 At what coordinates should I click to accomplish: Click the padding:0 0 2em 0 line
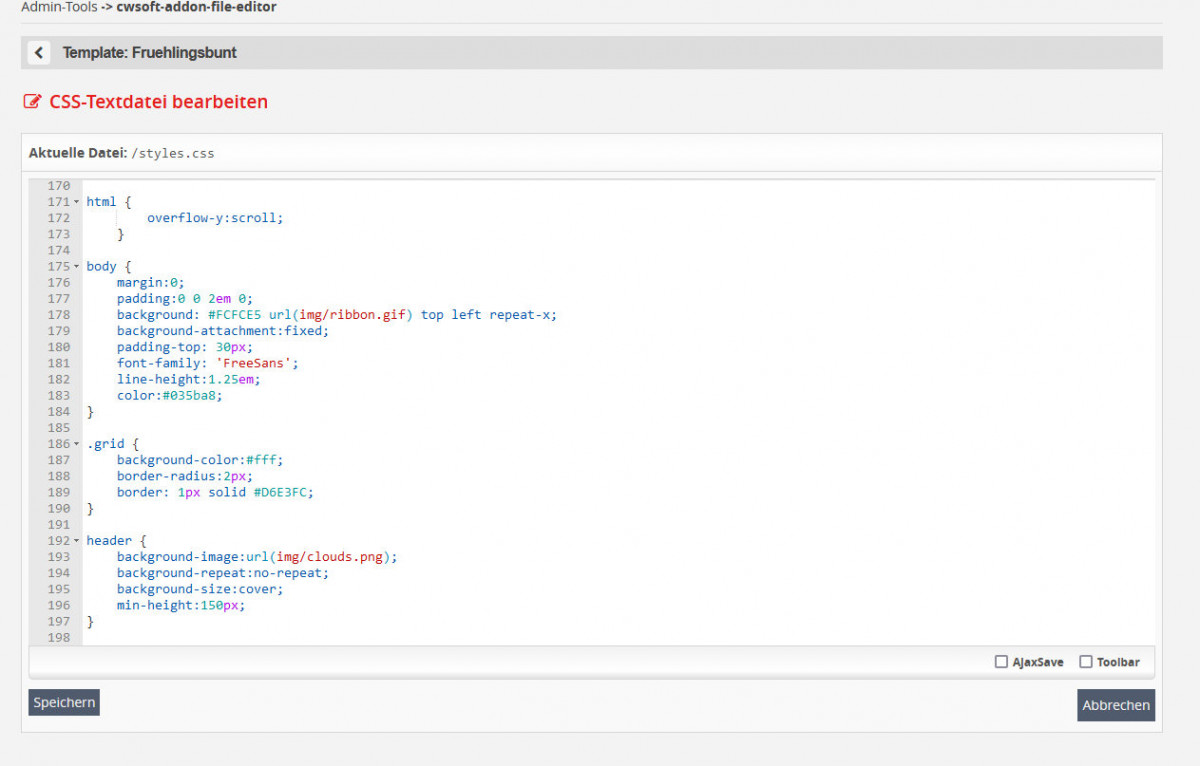tap(185, 299)
